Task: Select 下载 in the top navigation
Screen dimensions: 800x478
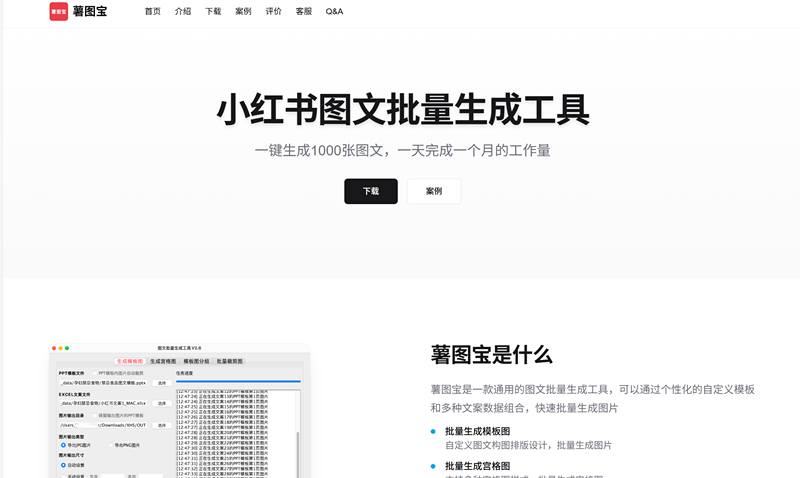Action: [213, 11]
